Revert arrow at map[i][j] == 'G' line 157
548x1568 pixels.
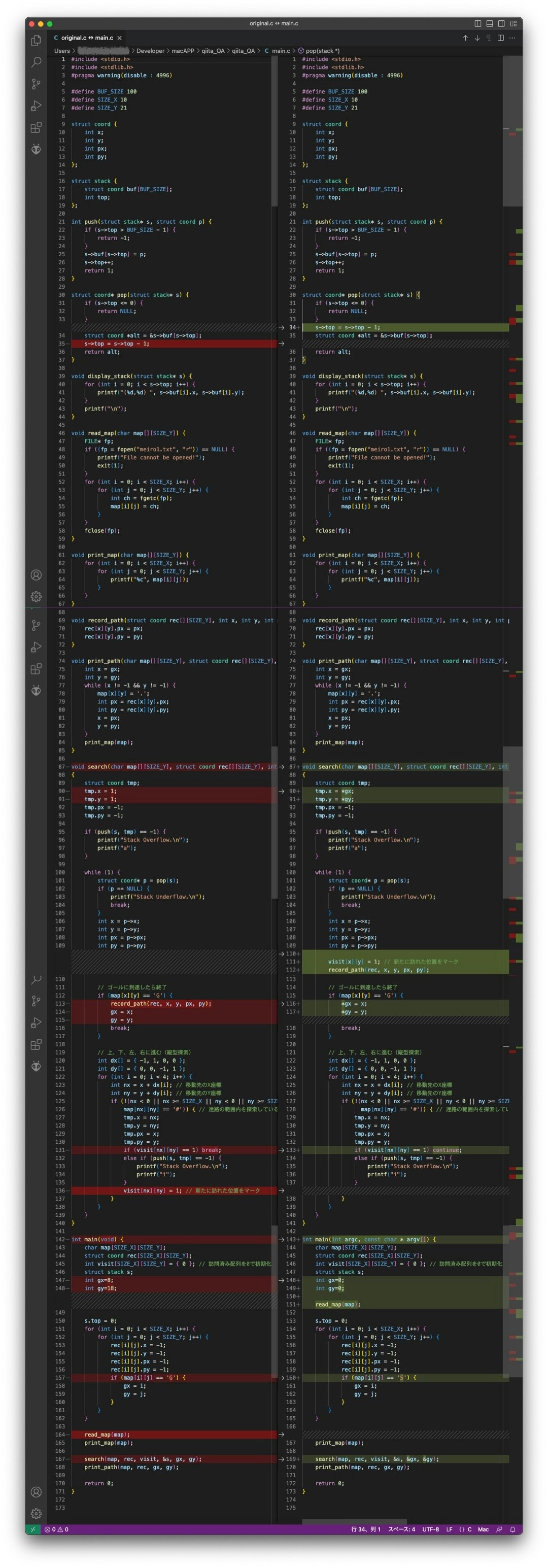tap(281, 1377)
